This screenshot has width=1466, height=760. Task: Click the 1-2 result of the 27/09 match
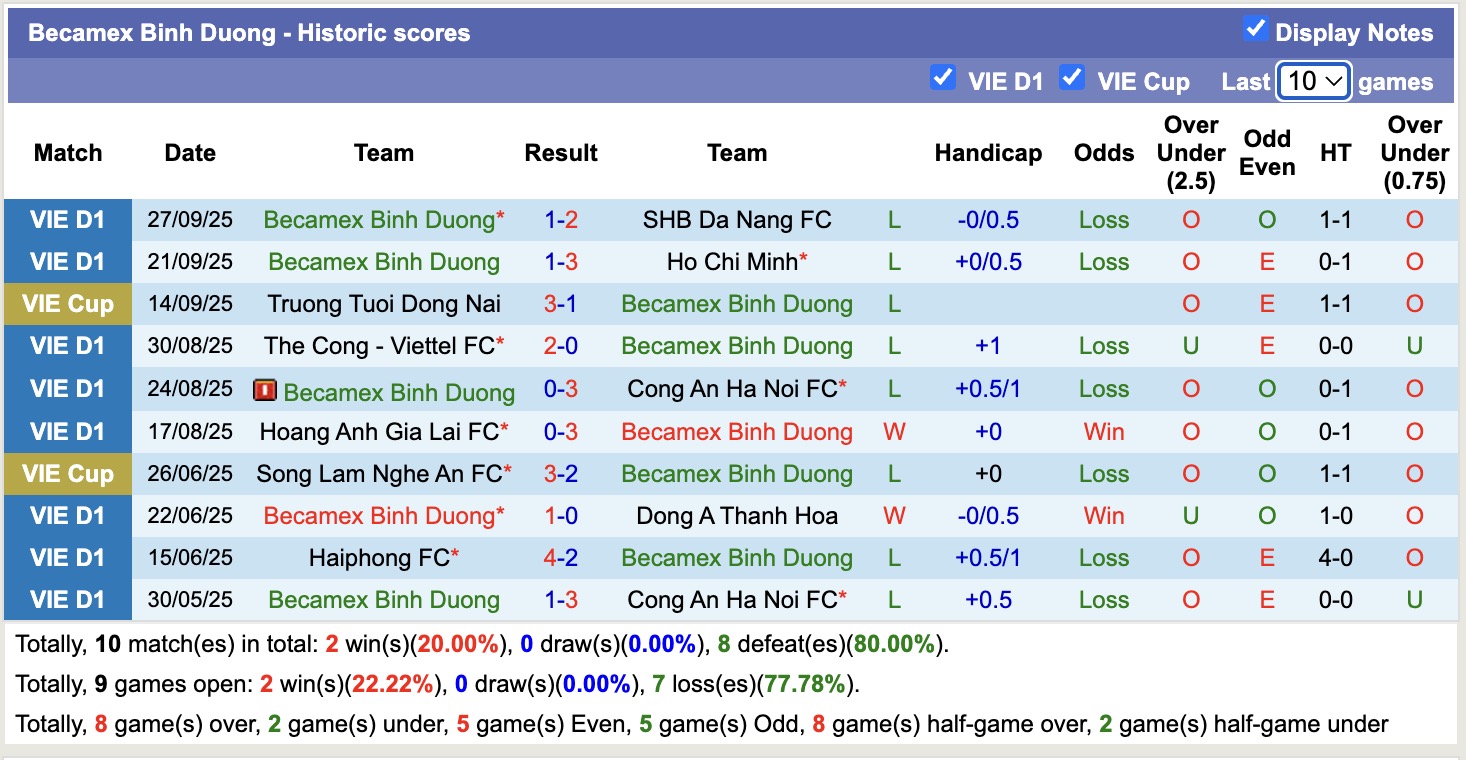[x=561, y=219]
